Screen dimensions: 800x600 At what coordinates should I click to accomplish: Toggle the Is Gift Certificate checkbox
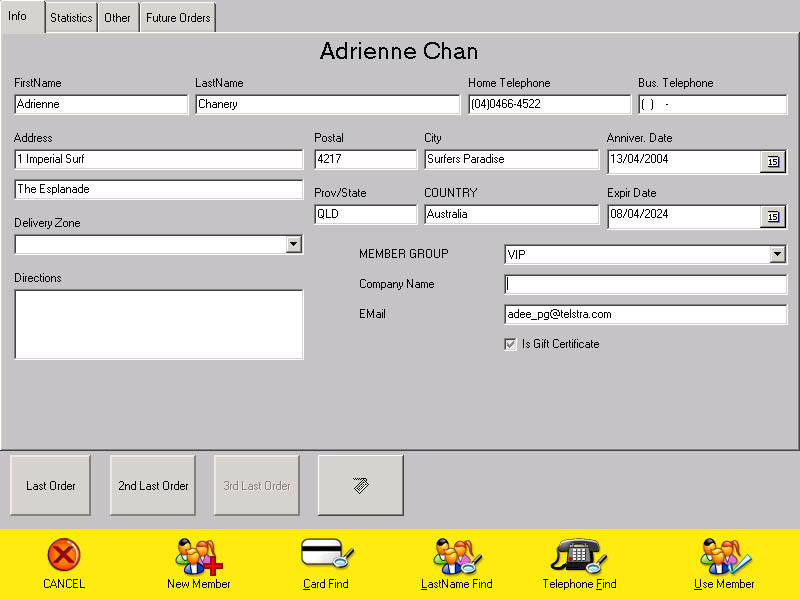pyautogui.click(x=511, y=344)
